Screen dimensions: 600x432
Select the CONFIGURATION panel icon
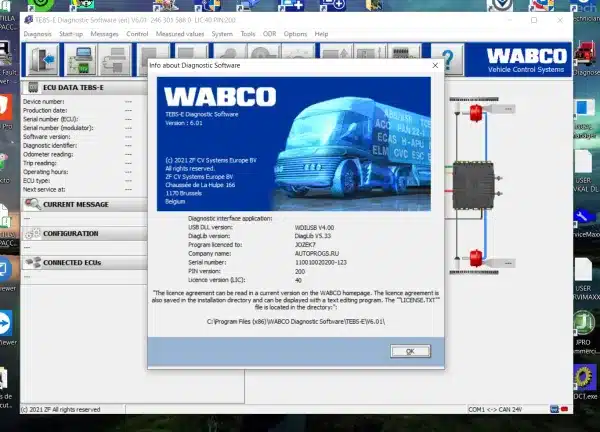(33, 233)
